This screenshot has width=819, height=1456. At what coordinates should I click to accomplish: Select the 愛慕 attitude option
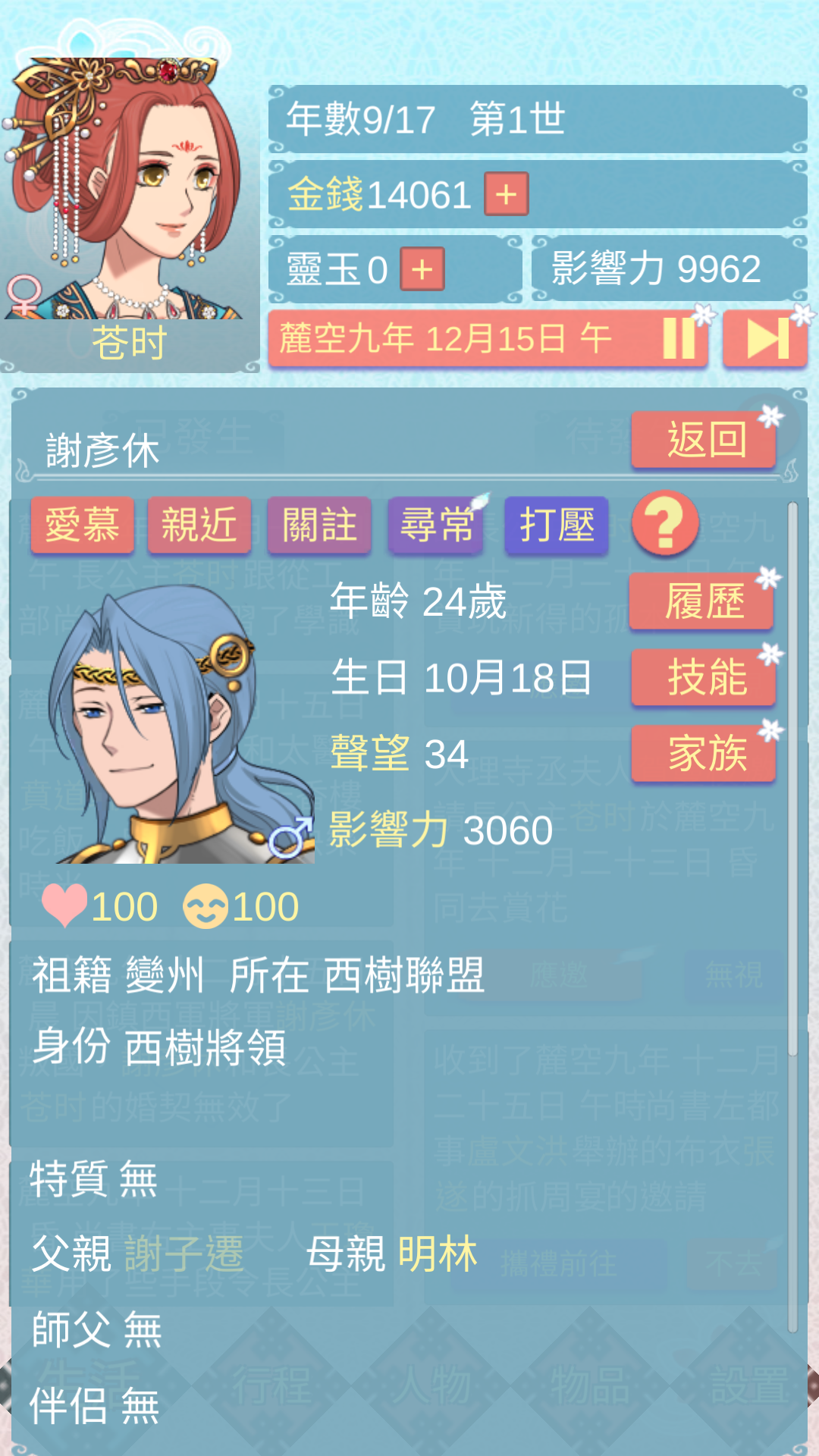click(83, 525)
